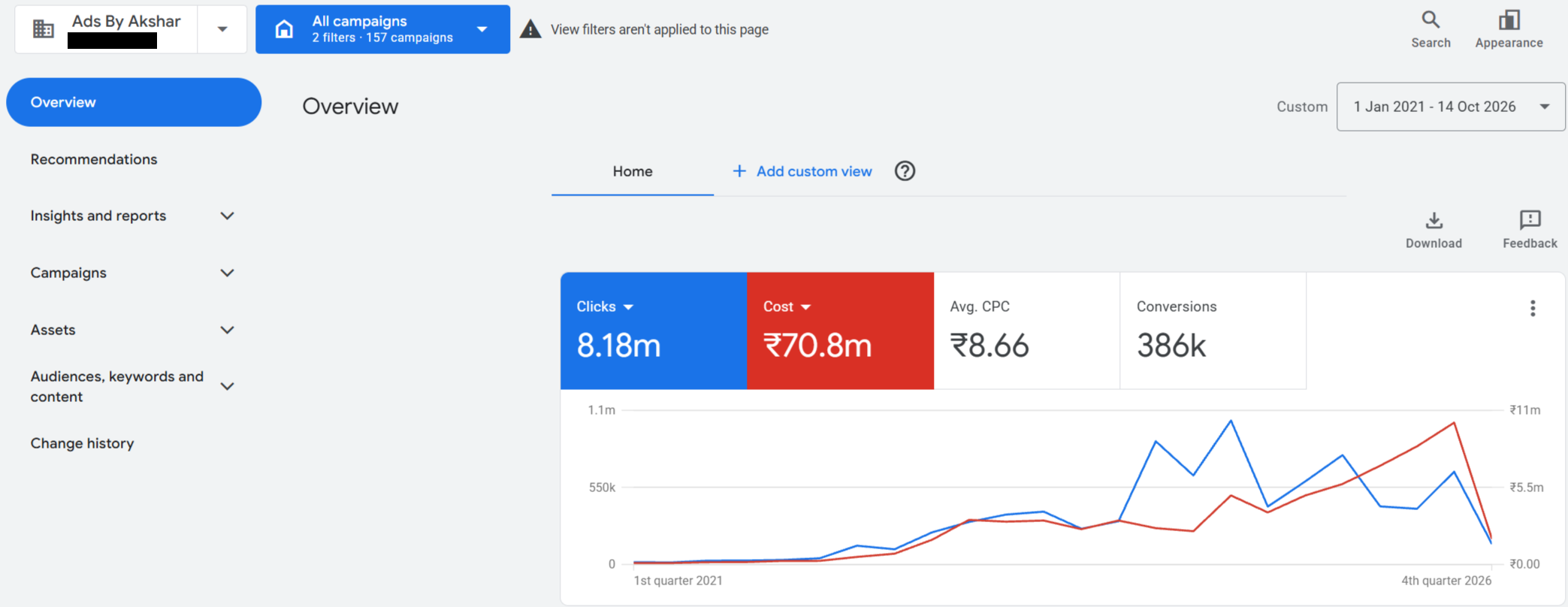This screenshot has height=607, width=1568.
Task: Click the '1st quarter 2021' axis label
Action: tap(678, 581)
